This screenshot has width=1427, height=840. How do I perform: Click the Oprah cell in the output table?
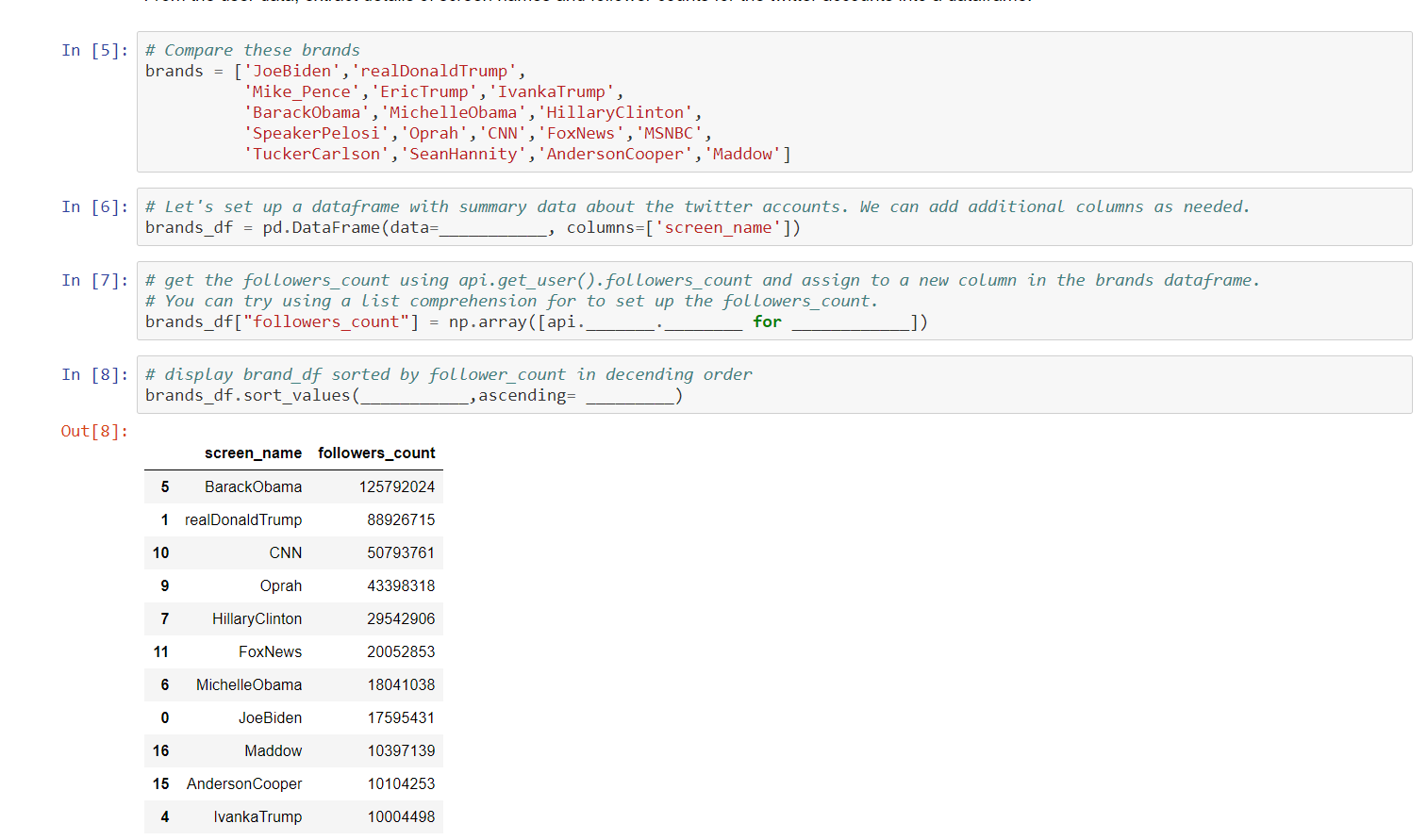(281, 586)
